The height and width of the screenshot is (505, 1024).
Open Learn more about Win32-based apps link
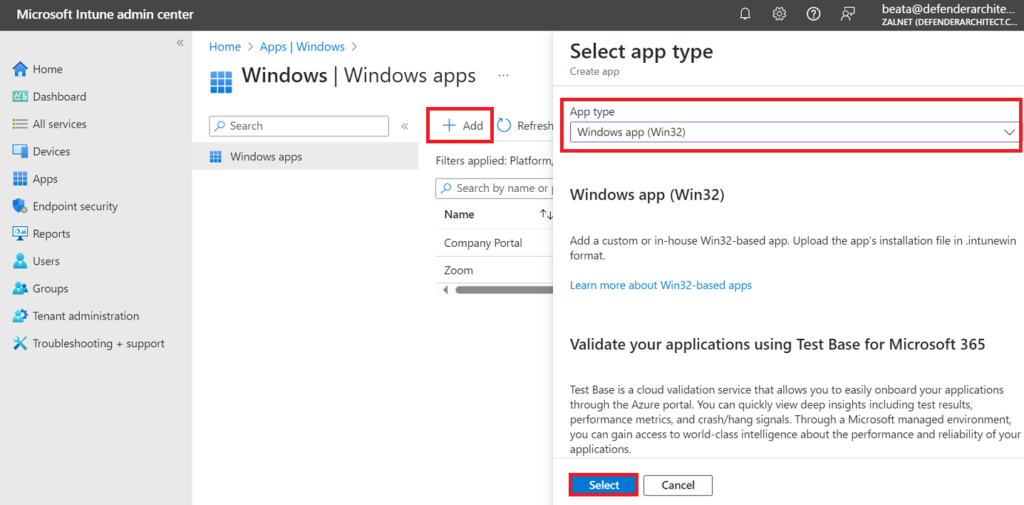tap(661, 285)
